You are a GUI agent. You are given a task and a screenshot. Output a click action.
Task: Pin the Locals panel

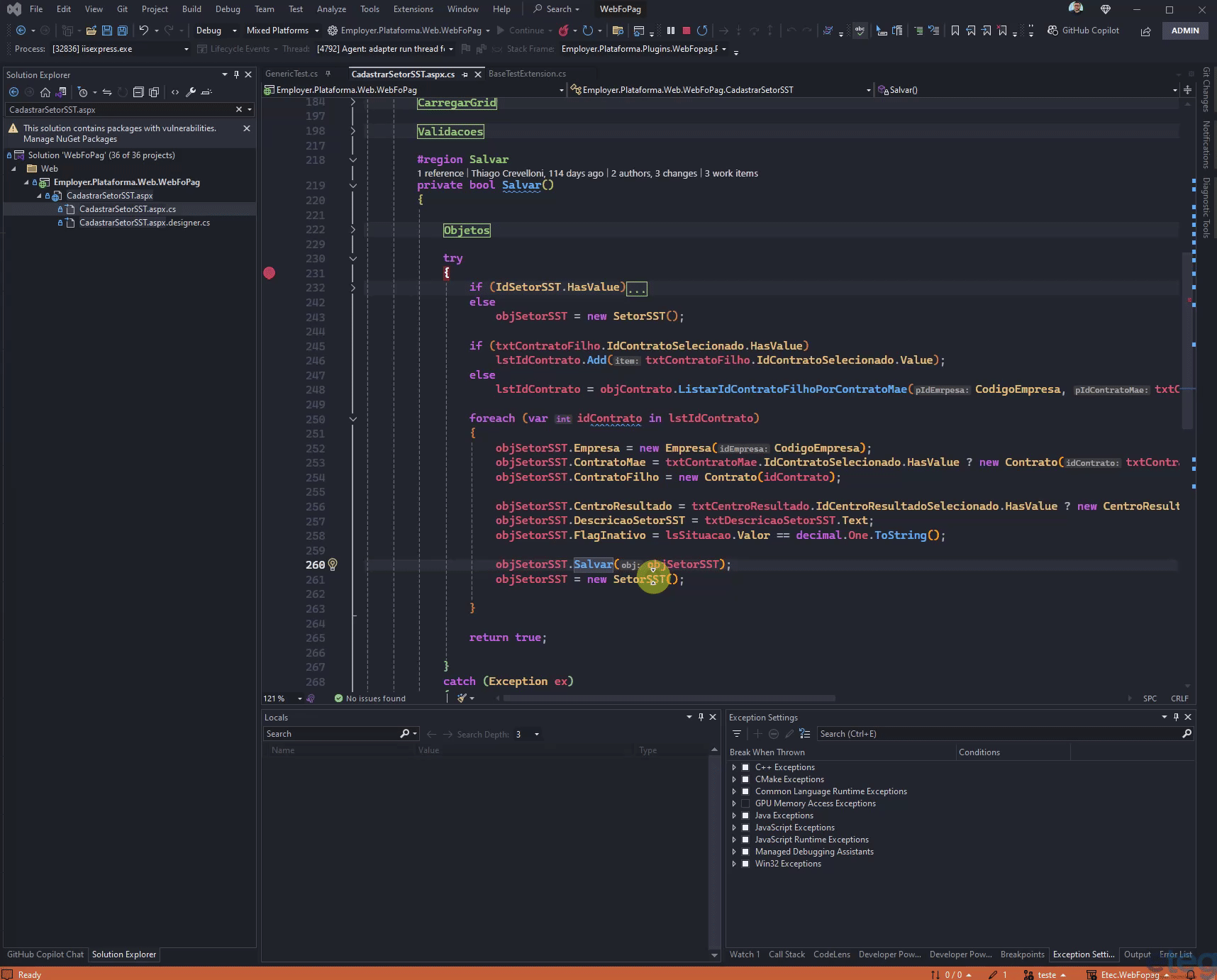(701, 717)
